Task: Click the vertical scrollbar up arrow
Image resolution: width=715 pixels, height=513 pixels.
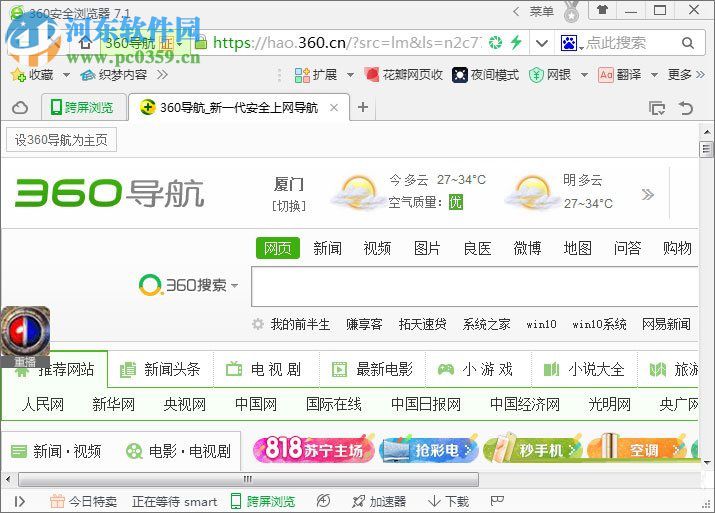Action: 706,133
